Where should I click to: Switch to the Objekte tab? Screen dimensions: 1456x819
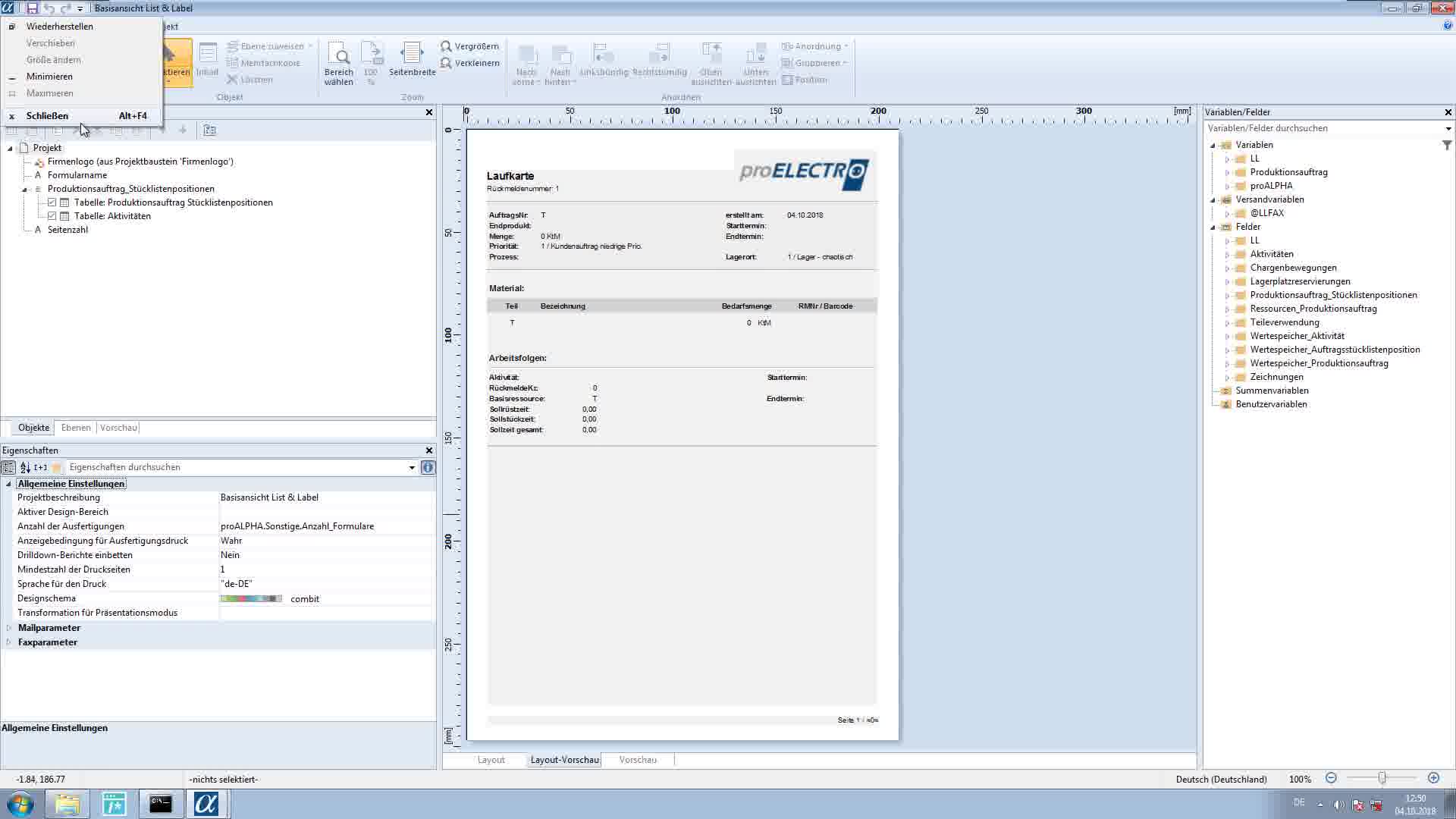click(x=33, y=428)
